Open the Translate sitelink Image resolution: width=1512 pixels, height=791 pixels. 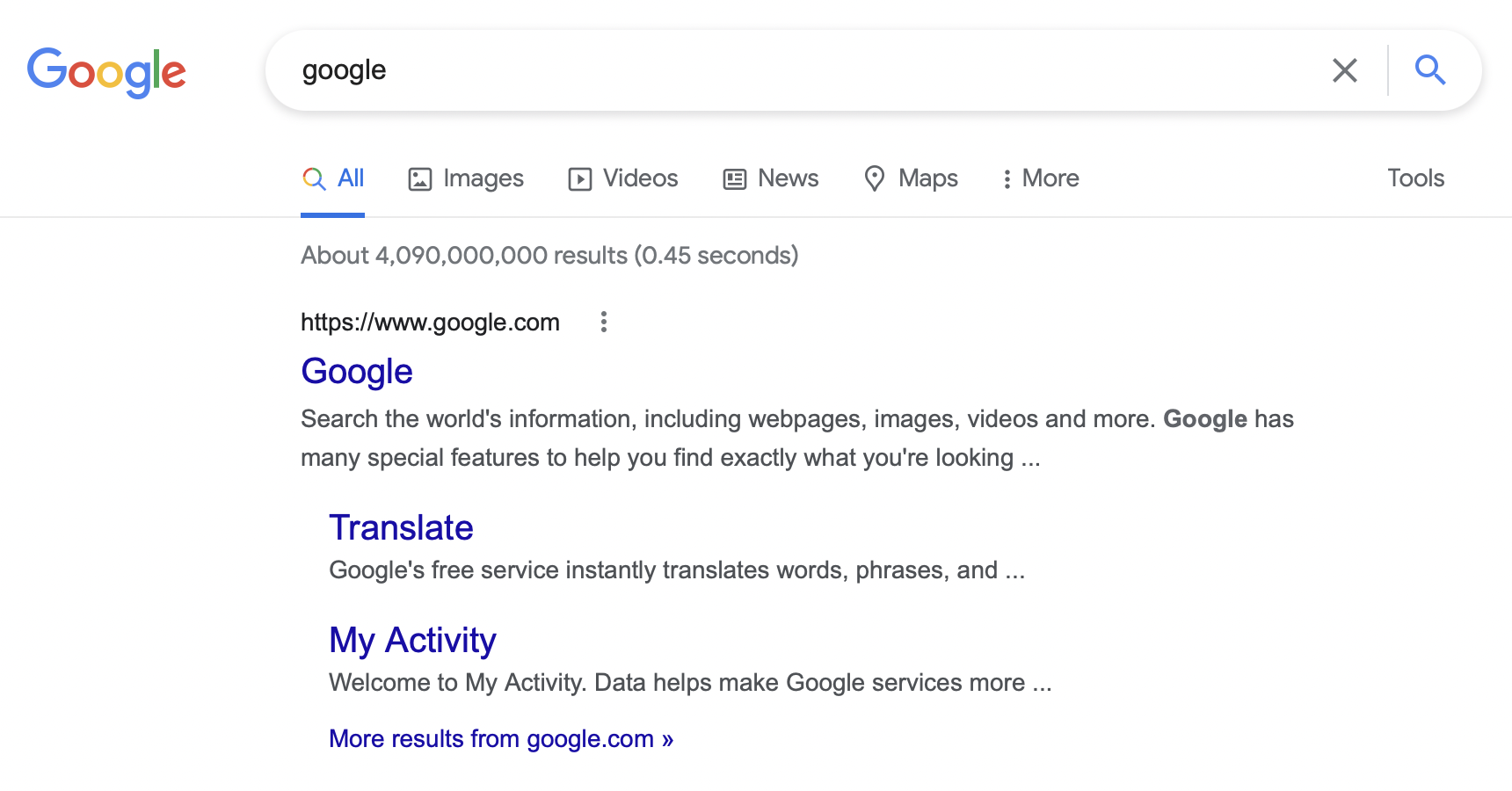coord(401,527)
